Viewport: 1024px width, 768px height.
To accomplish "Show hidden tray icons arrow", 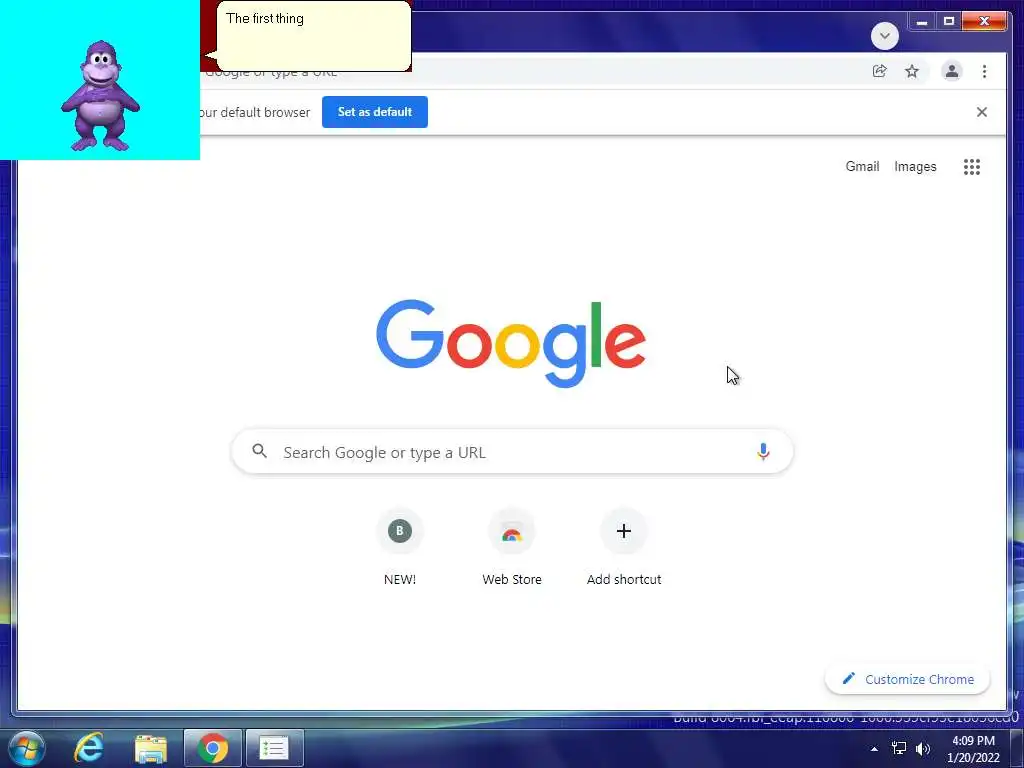I will (874, 749).
